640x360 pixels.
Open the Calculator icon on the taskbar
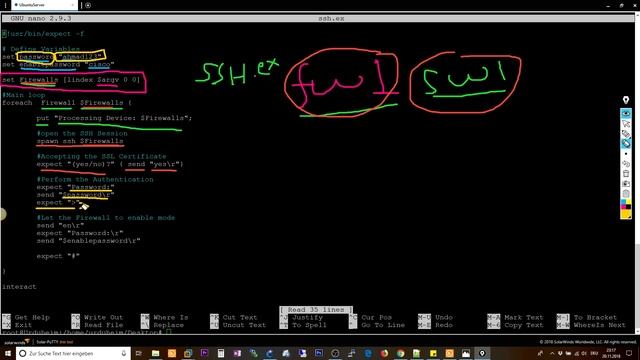click(221, 353)
